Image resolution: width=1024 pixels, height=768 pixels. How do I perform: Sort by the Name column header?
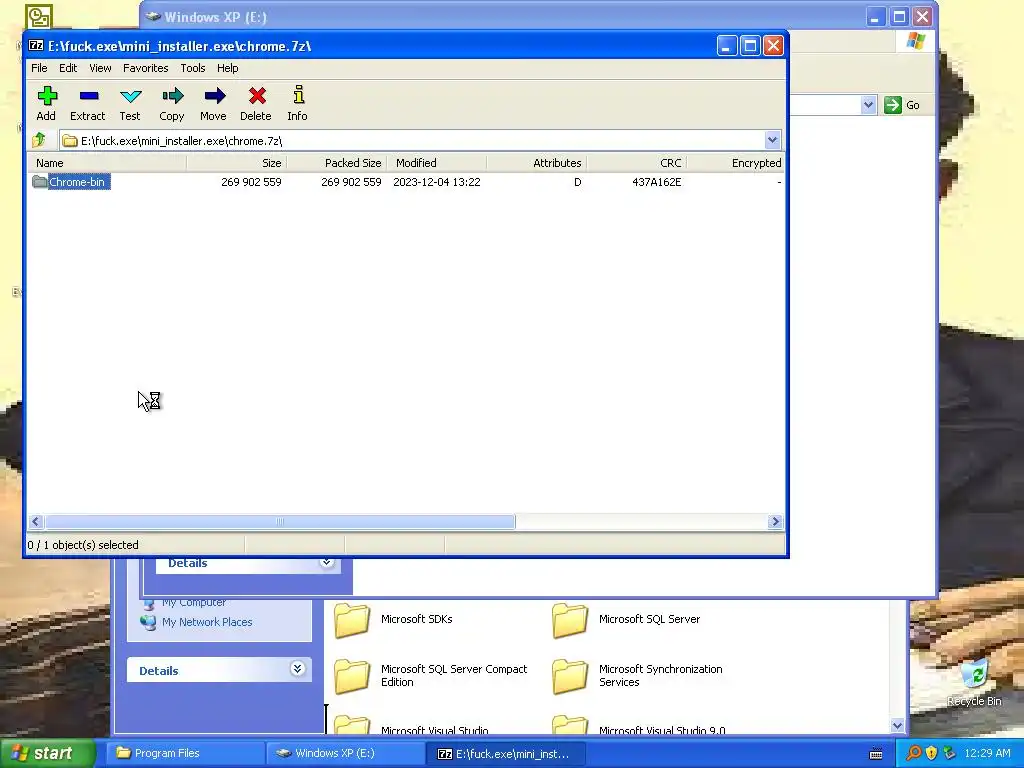[107, 163]
